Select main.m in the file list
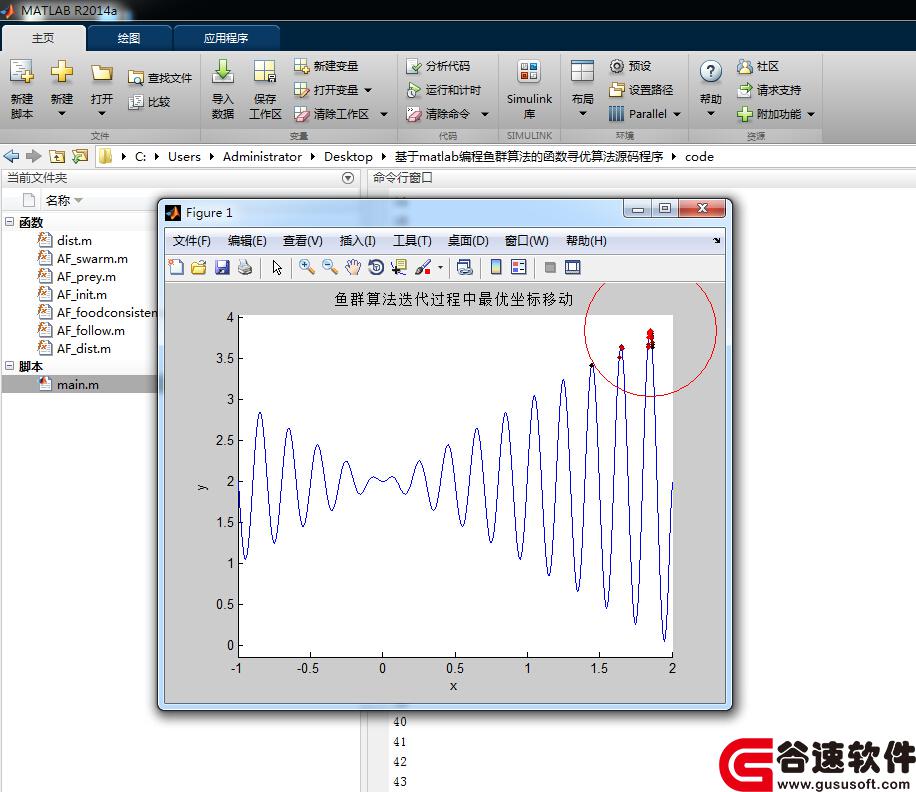Image resolution: width=916 pixels, height=792 pixels. (x=81, y=384)
